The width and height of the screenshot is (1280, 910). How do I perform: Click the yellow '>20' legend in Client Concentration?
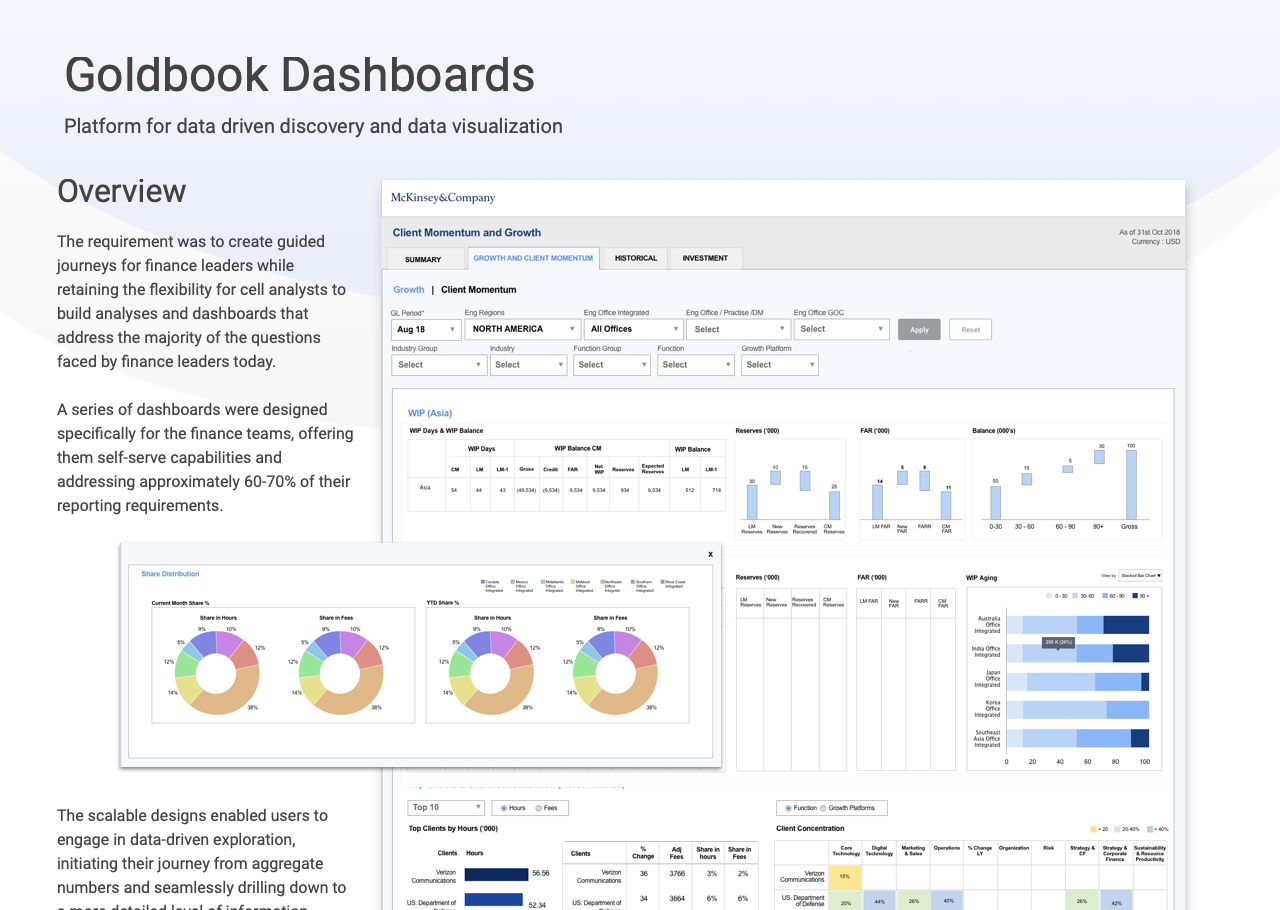[x=1093, y=829]
